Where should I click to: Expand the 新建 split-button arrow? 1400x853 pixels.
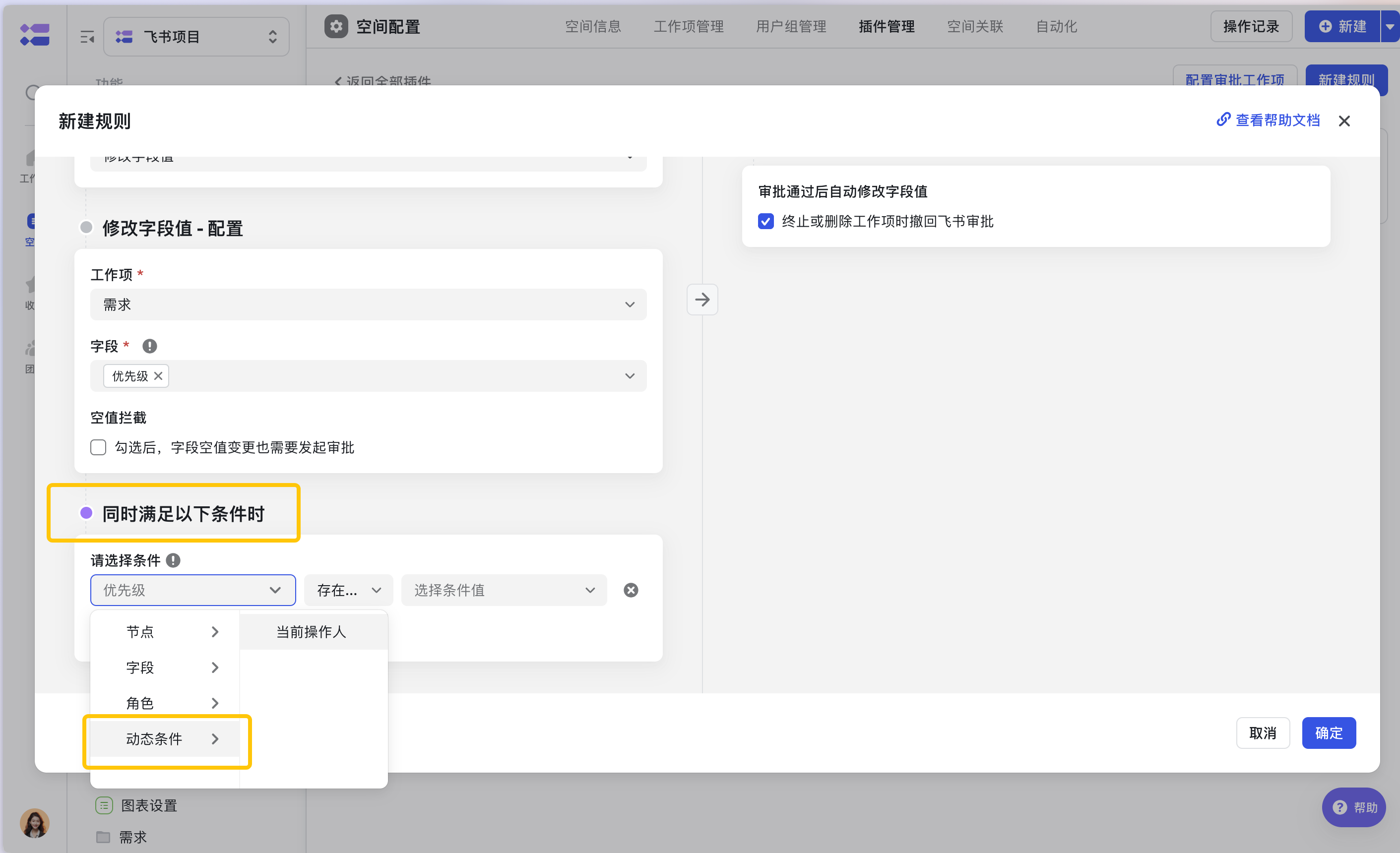click(1390, 27)
